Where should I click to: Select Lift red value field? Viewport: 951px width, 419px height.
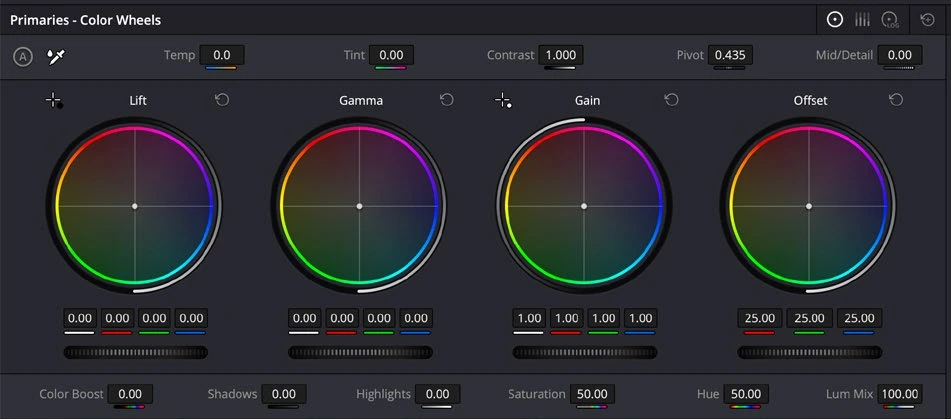(x=117, y=318)
